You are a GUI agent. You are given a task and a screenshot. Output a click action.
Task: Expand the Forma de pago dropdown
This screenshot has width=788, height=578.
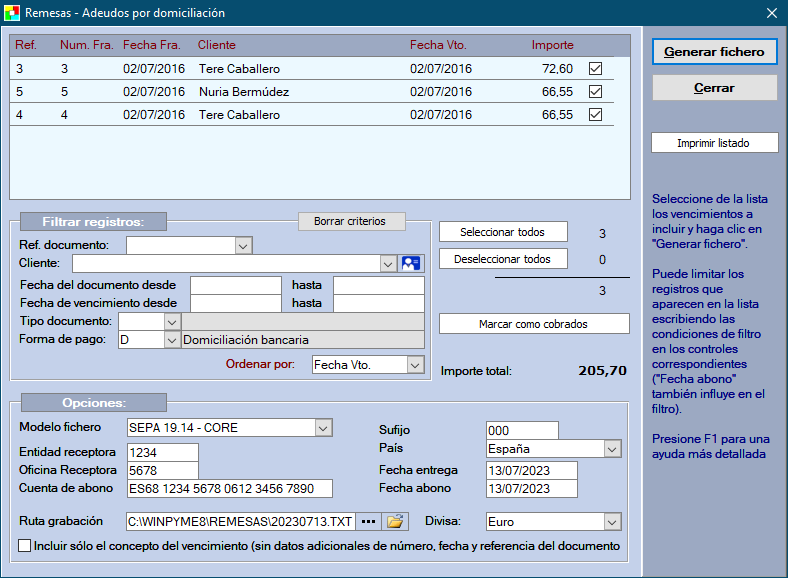pos(171,340)
